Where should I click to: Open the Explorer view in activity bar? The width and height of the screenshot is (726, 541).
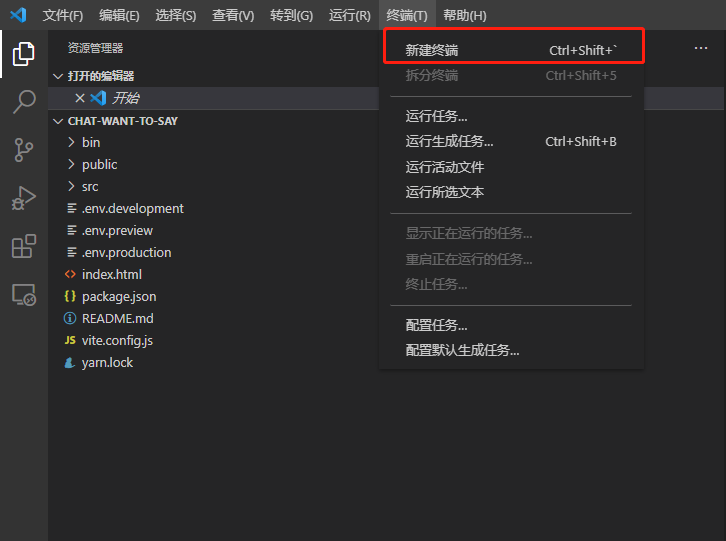click(x=24, y=54)
